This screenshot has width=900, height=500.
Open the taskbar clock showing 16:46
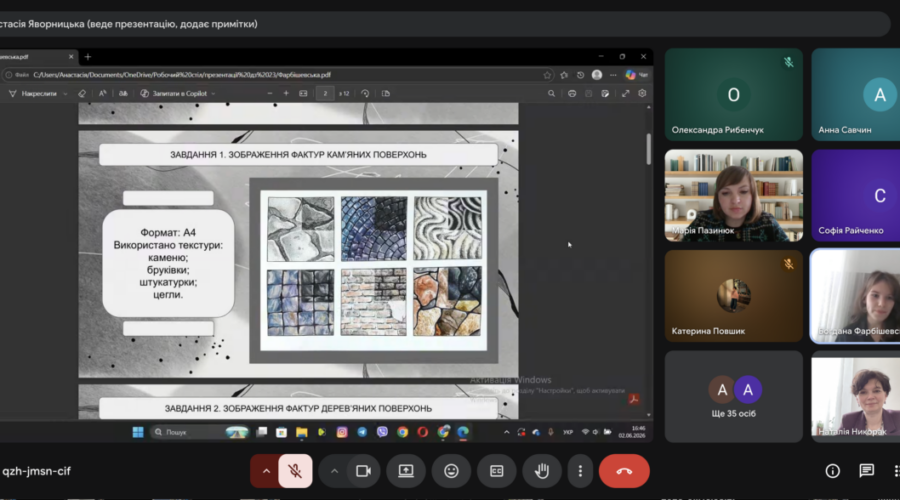pos(632,432)
